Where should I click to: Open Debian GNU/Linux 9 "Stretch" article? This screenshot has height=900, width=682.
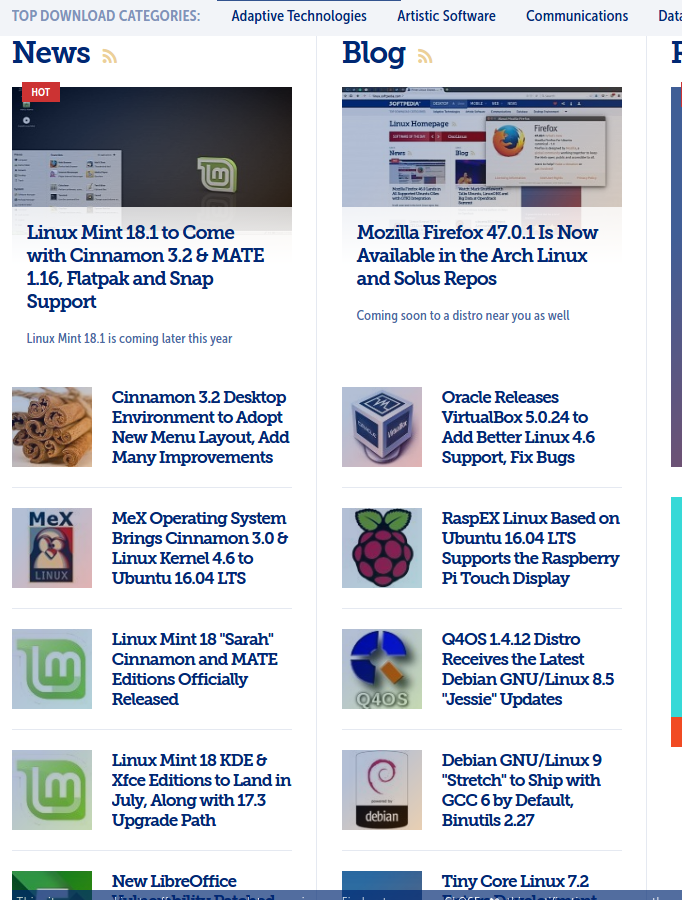[x=522, y=790]
